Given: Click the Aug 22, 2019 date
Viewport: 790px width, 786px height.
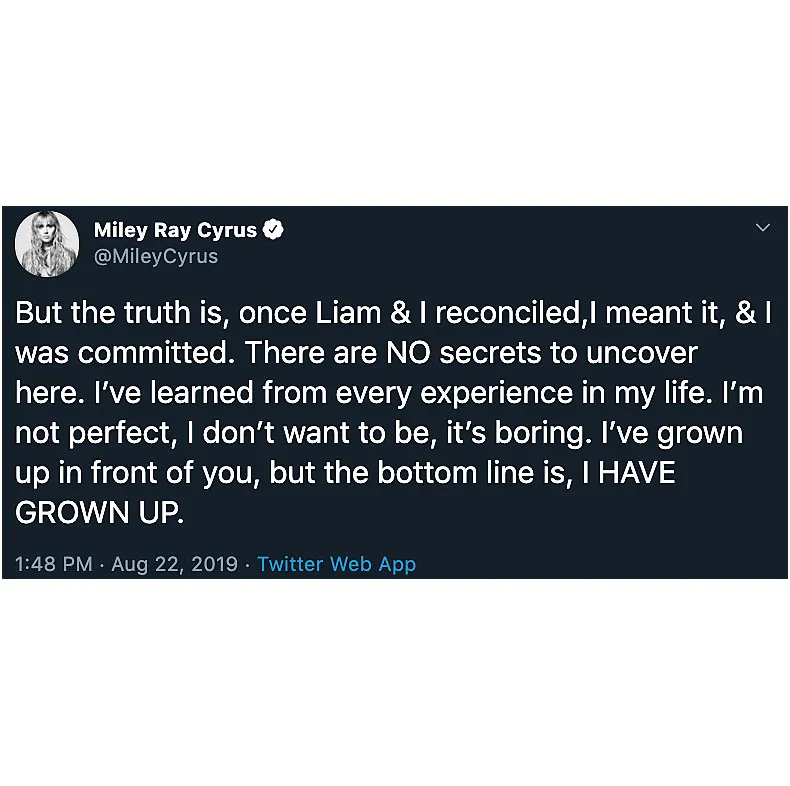Looking at the screenshot, I should [175, 564].
